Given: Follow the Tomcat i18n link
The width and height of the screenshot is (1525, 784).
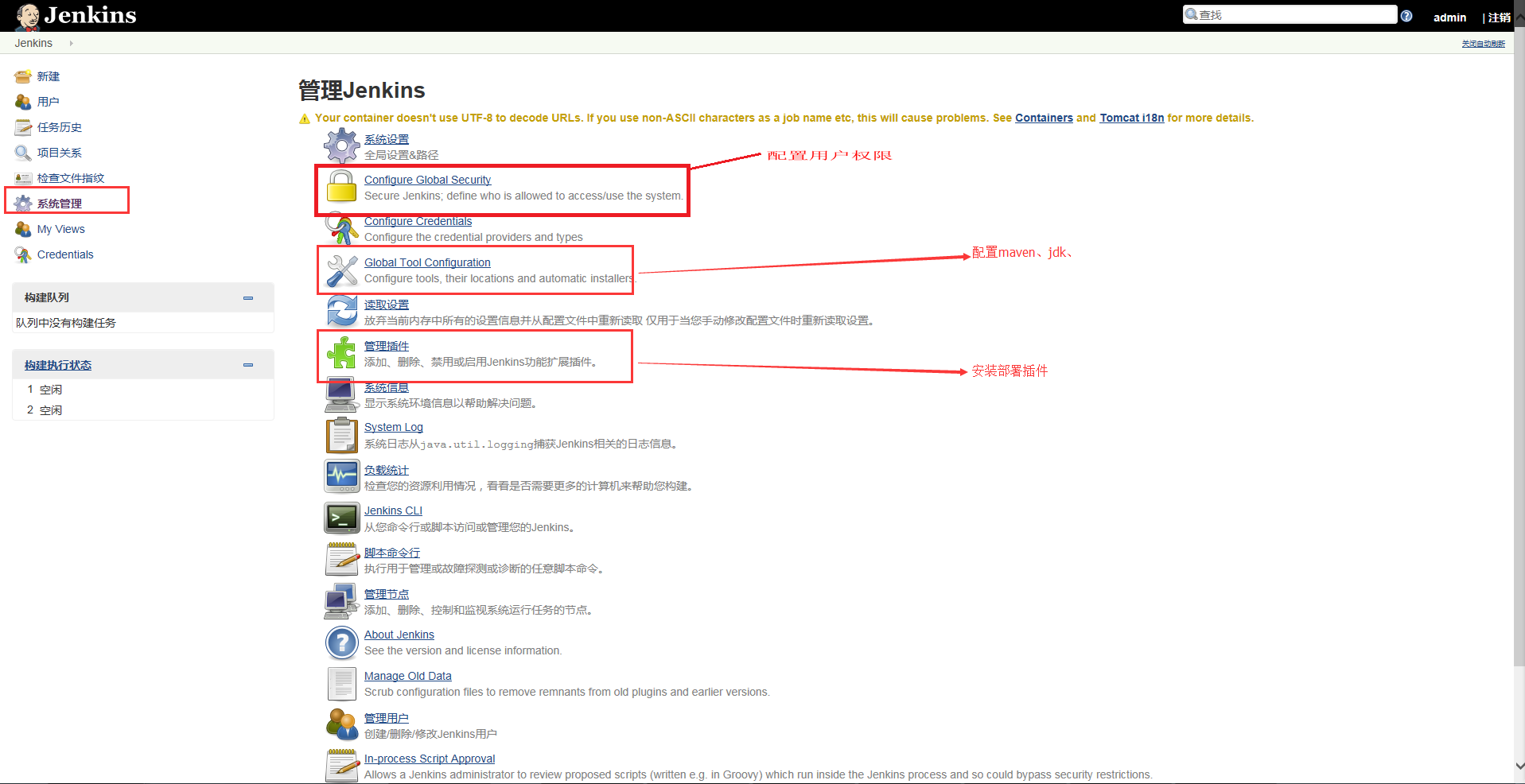Looking at the screenshot, I should (1131, 118).
